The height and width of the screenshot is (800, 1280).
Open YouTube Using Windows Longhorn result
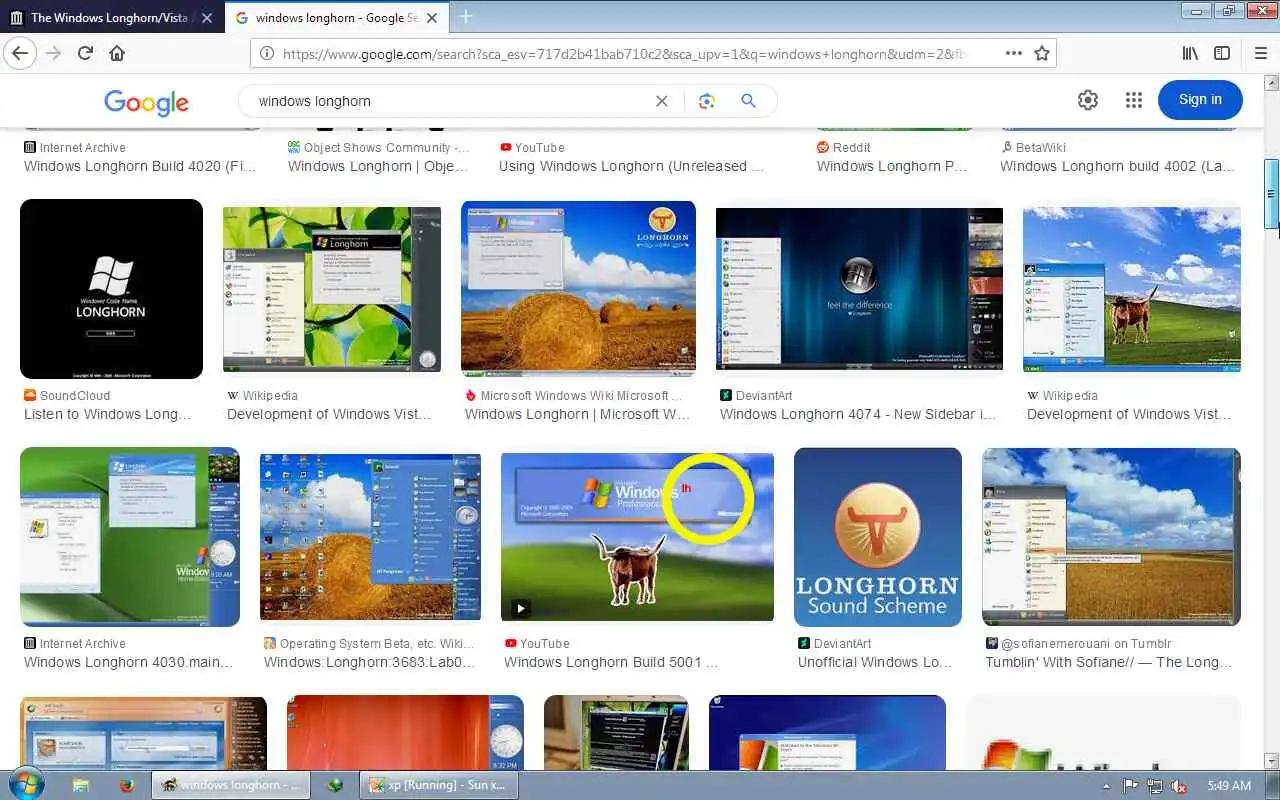tap(631, 166)
